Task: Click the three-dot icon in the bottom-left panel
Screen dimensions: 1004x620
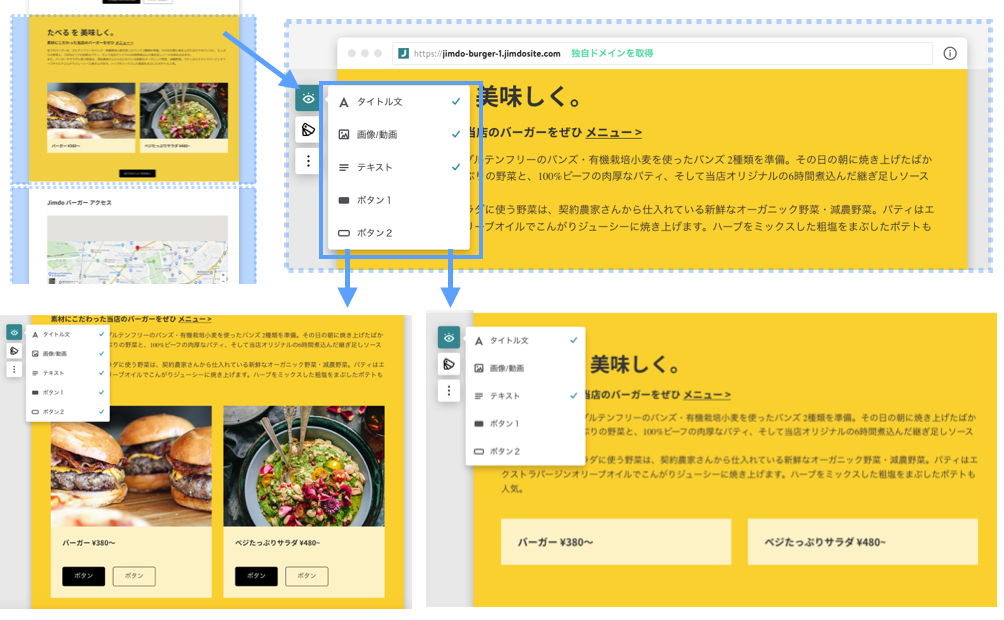Action: [x=14, y=370]
